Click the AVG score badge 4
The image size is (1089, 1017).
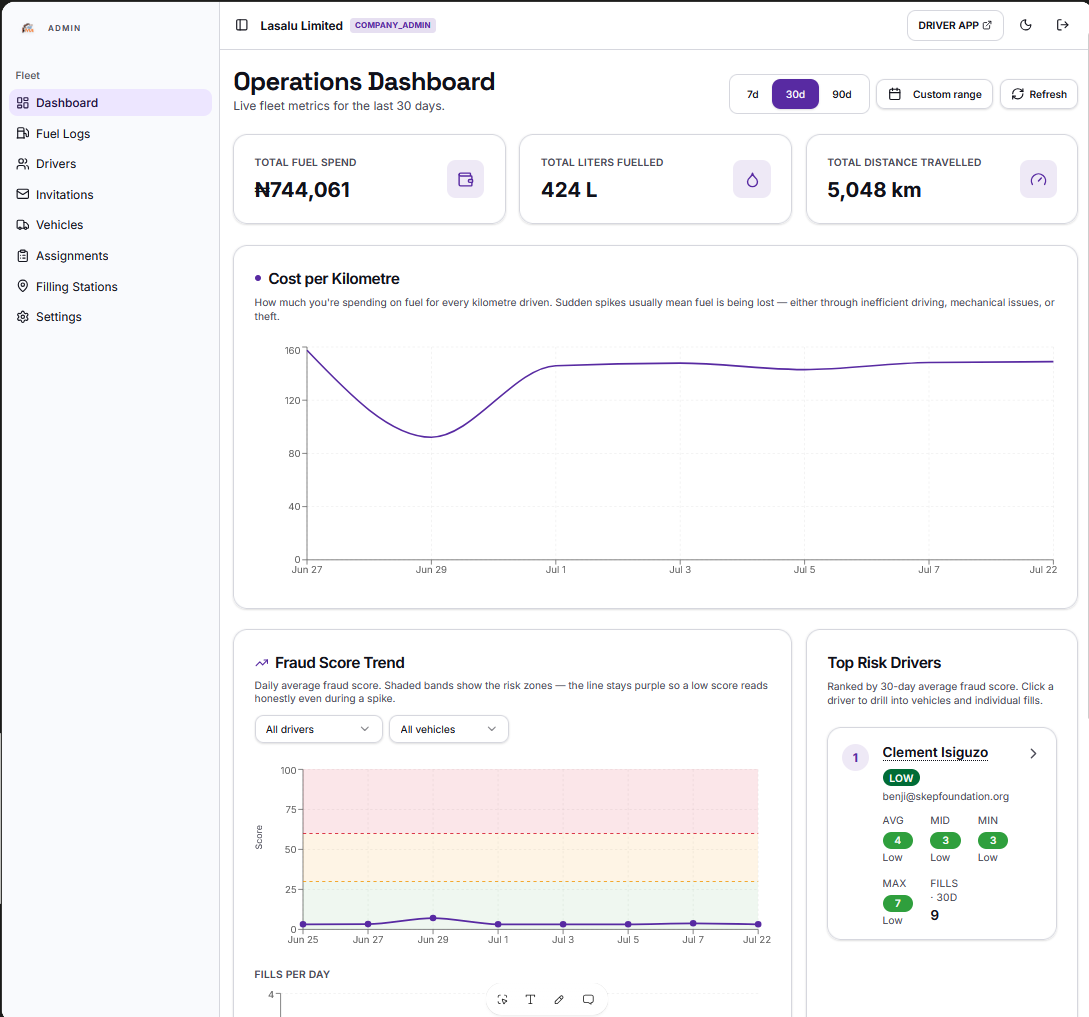[897, 841]
